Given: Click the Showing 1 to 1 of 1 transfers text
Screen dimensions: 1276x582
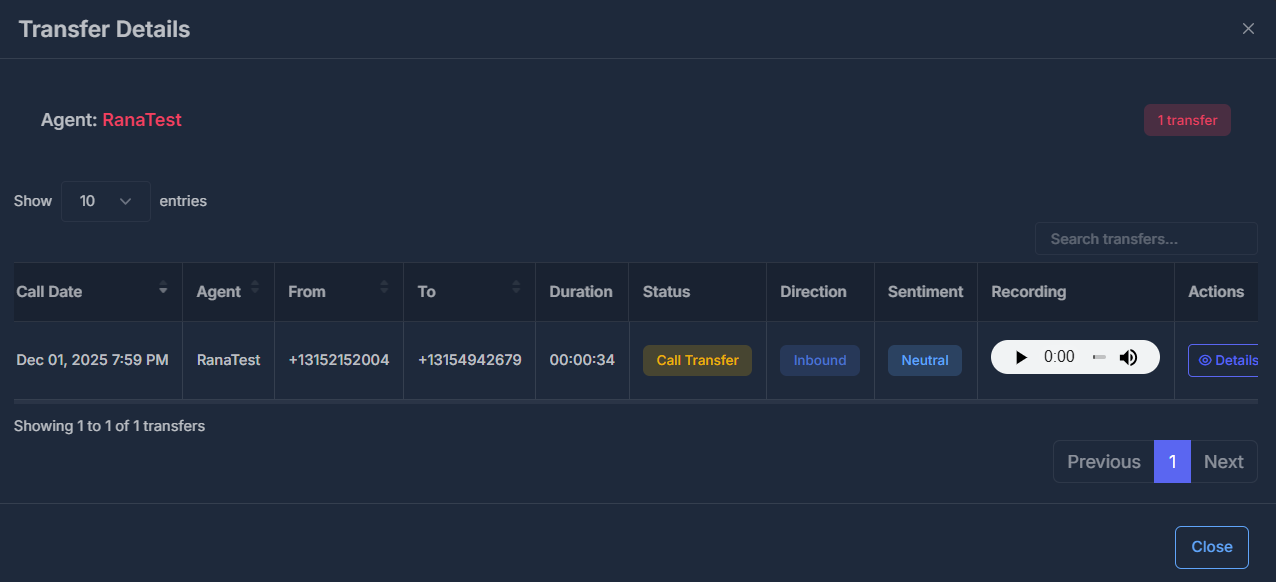Looking at the screenshot, I should (109, 426).
